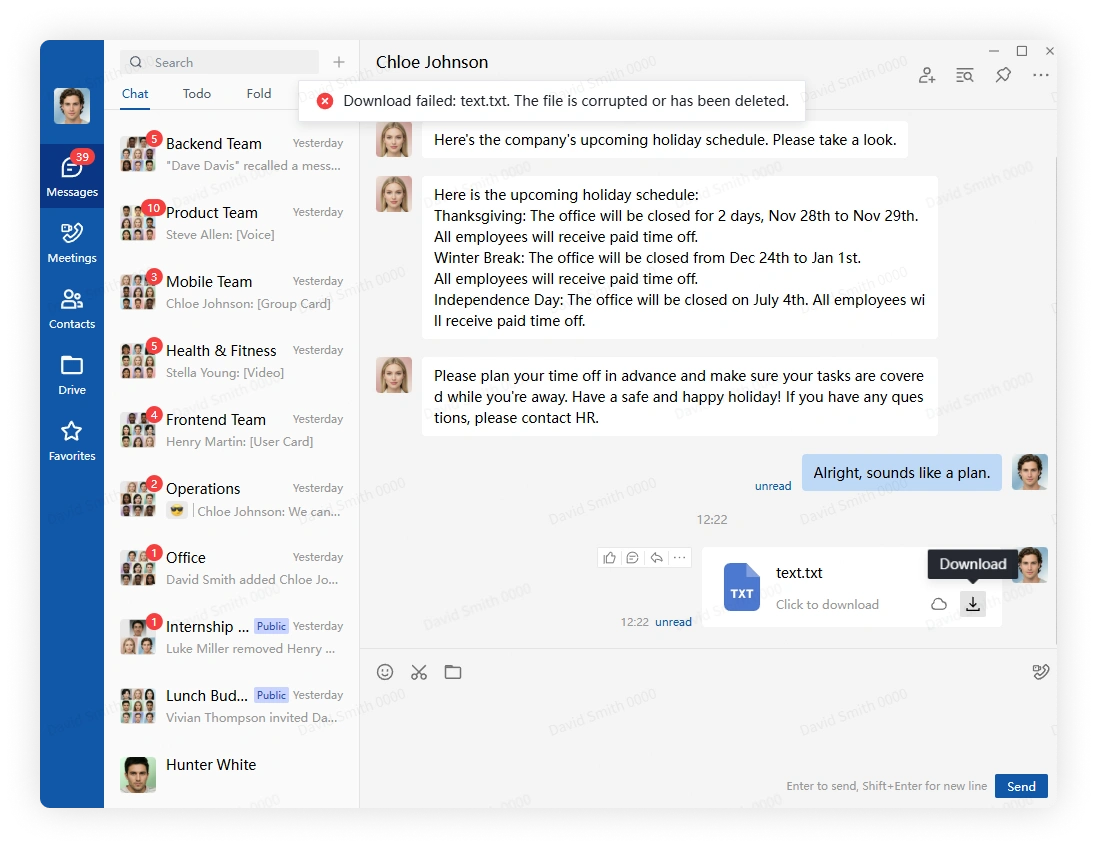Image resolution: width=1097 pixels, height=848 pixels.
Task: Click the download icon for text.txt
Action: point(972,604)
